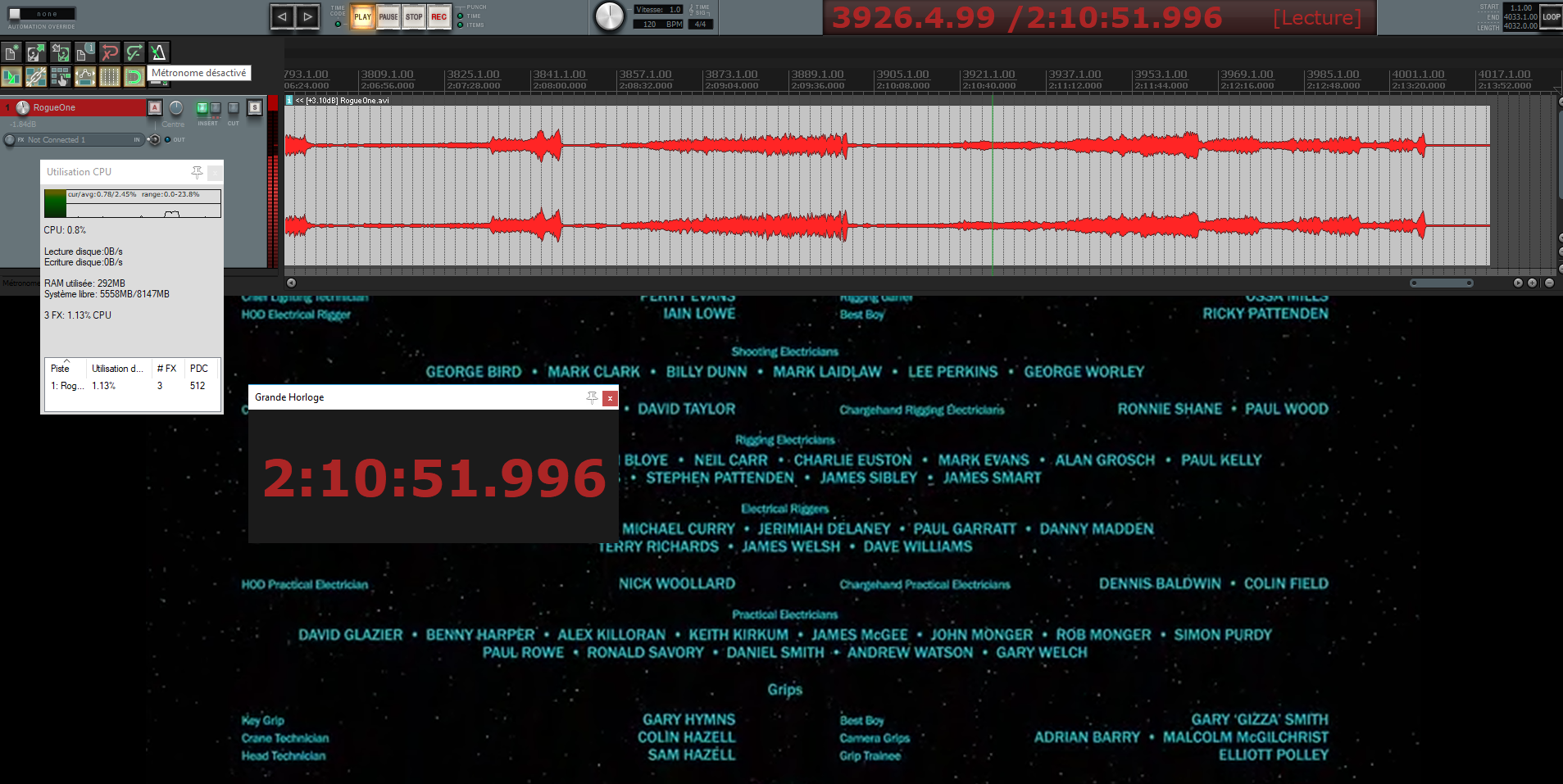Toggle the envelope points move icon
The image size is (1563, 784).
(85, 77)
